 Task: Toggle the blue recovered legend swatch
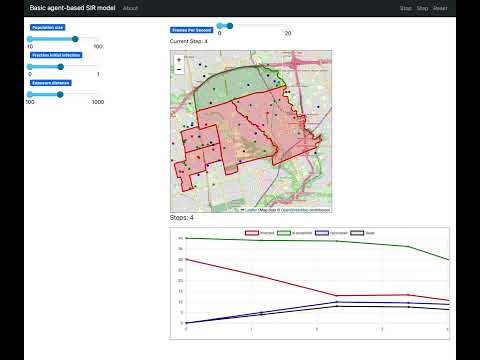pyautogui.click(x=322, y=233)
